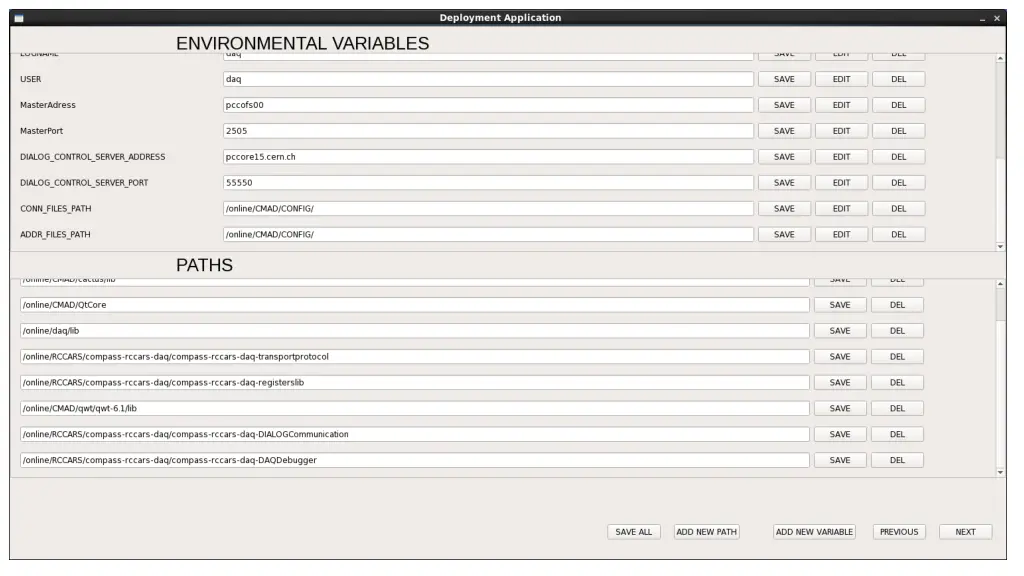Delete the /online/daq/lib path
Screen dimensions: 1024x576
[897, 331]
